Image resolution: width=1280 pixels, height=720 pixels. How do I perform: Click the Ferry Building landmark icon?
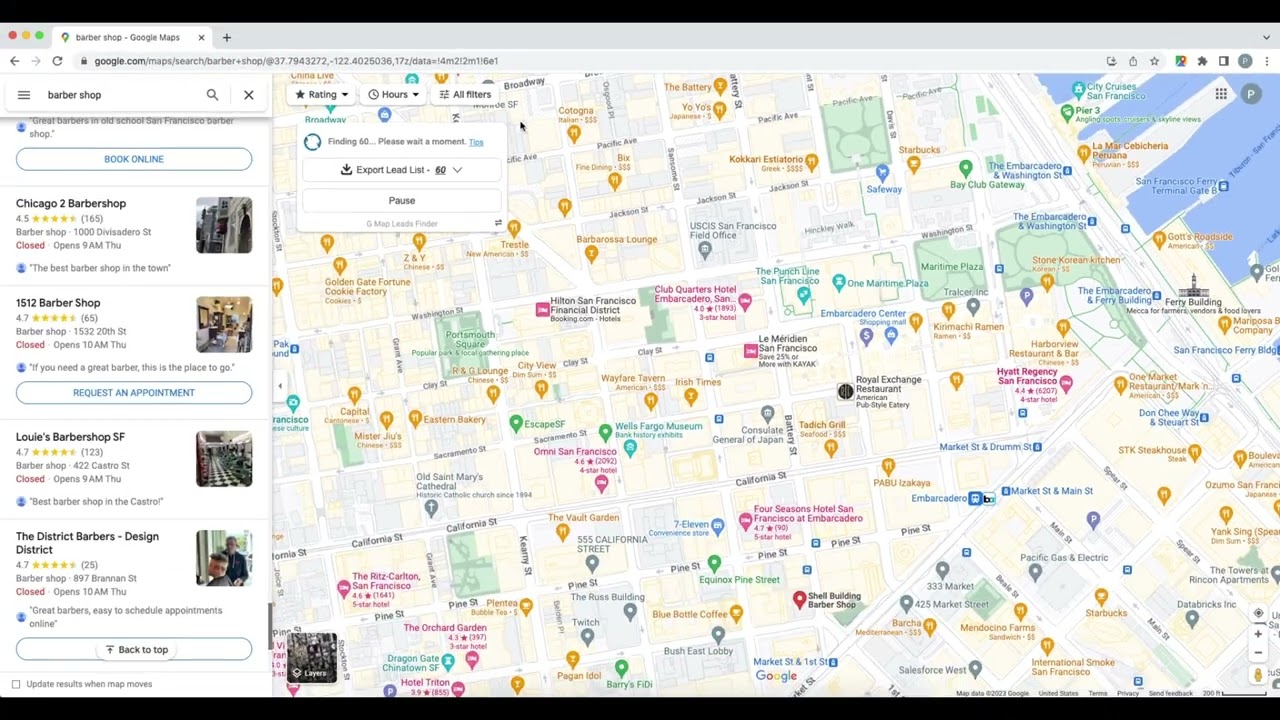1192,286
